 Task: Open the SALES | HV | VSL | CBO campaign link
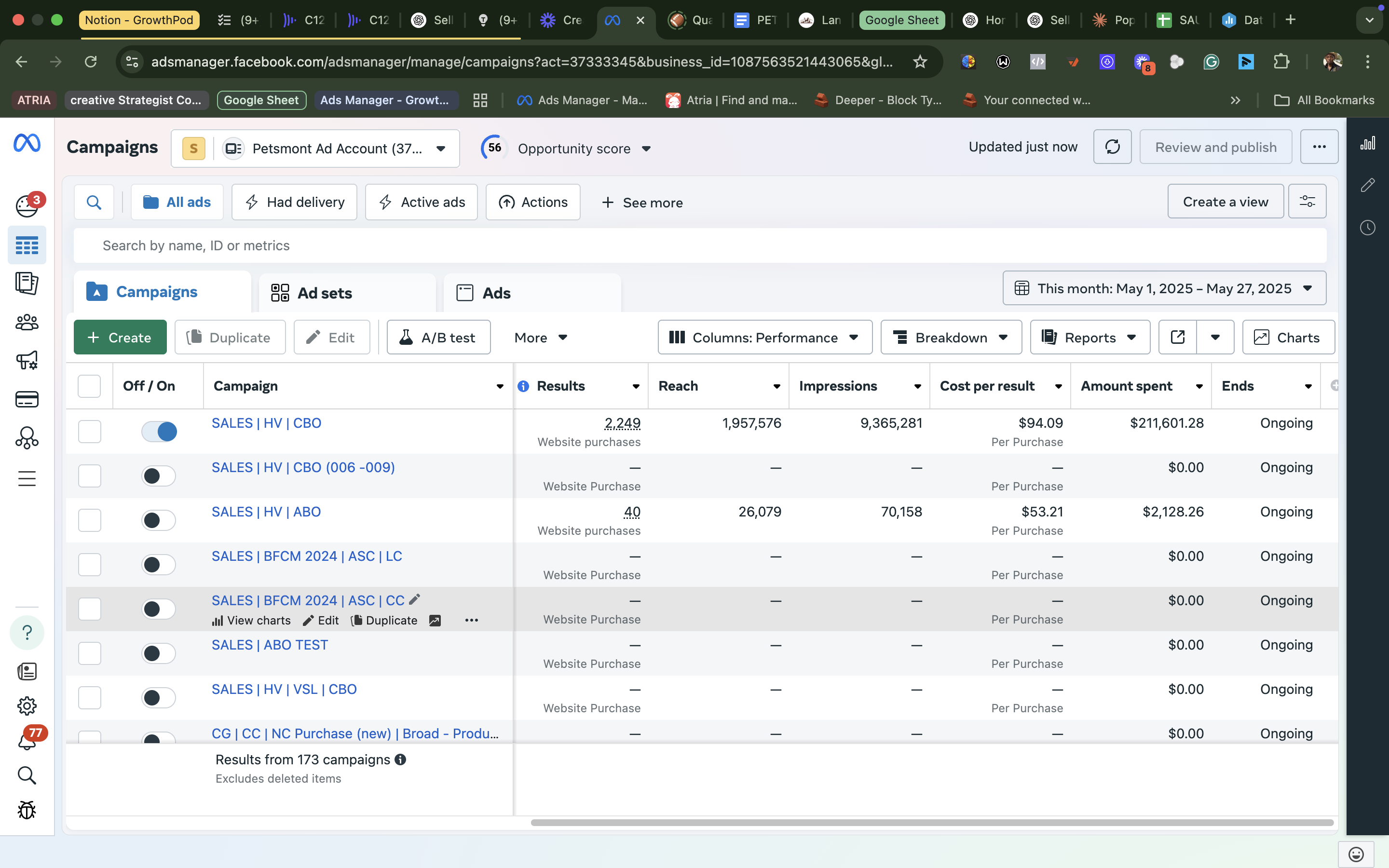284,689
